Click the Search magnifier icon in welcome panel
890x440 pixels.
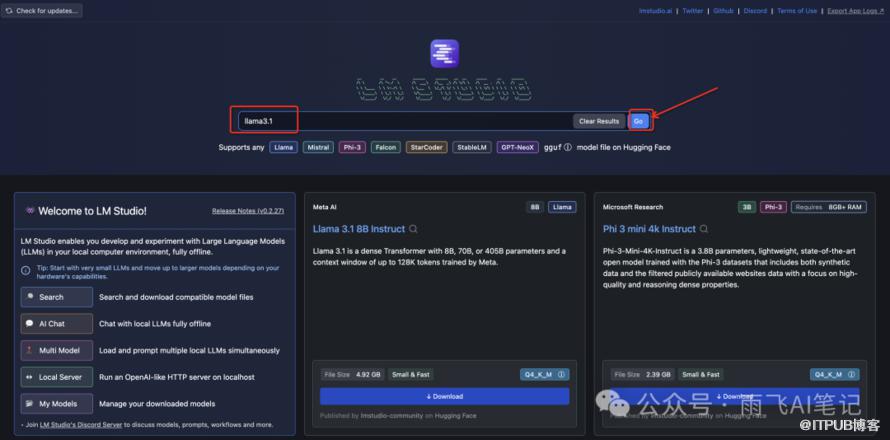[x=29, y=297]
